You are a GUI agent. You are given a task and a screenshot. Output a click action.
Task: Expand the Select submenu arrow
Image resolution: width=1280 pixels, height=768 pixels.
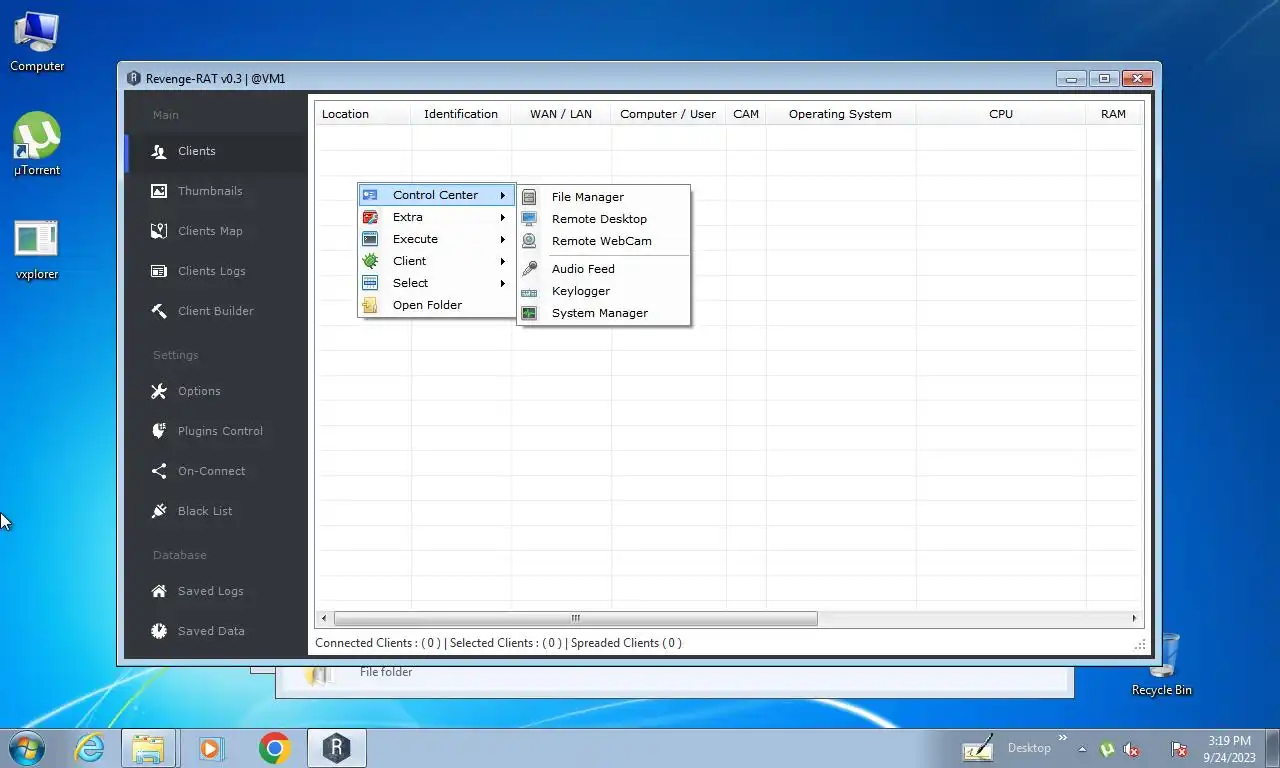[503, 283]
